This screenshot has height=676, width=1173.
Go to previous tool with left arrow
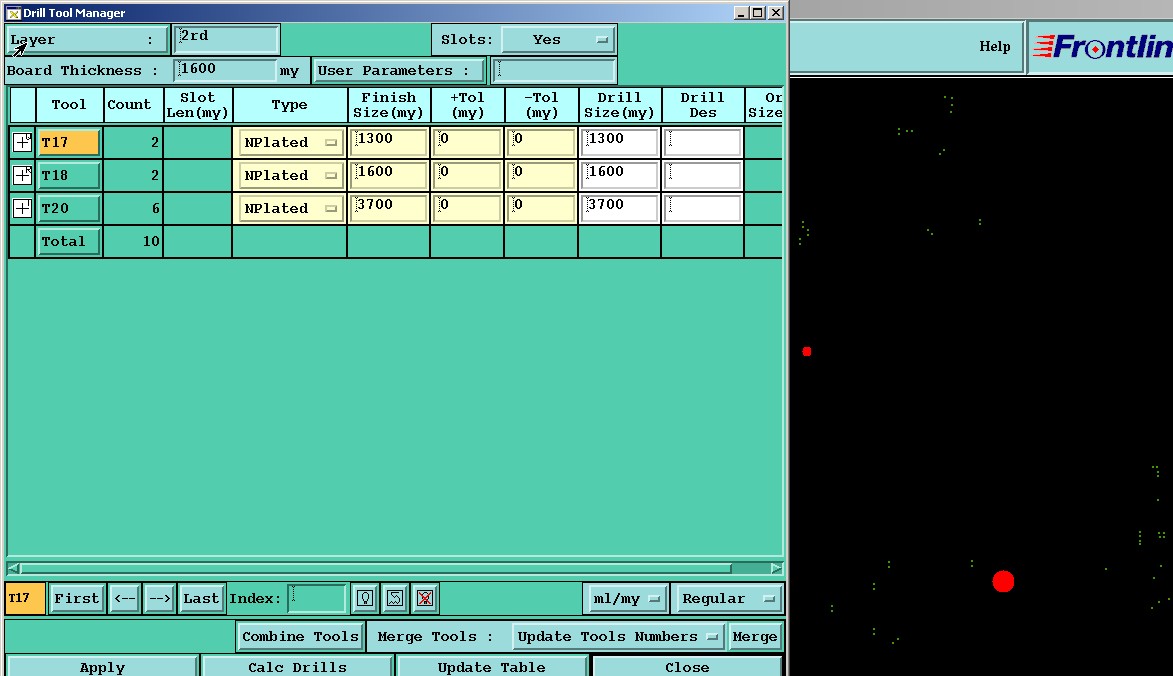pyautogui.click(x=124, y=598)
